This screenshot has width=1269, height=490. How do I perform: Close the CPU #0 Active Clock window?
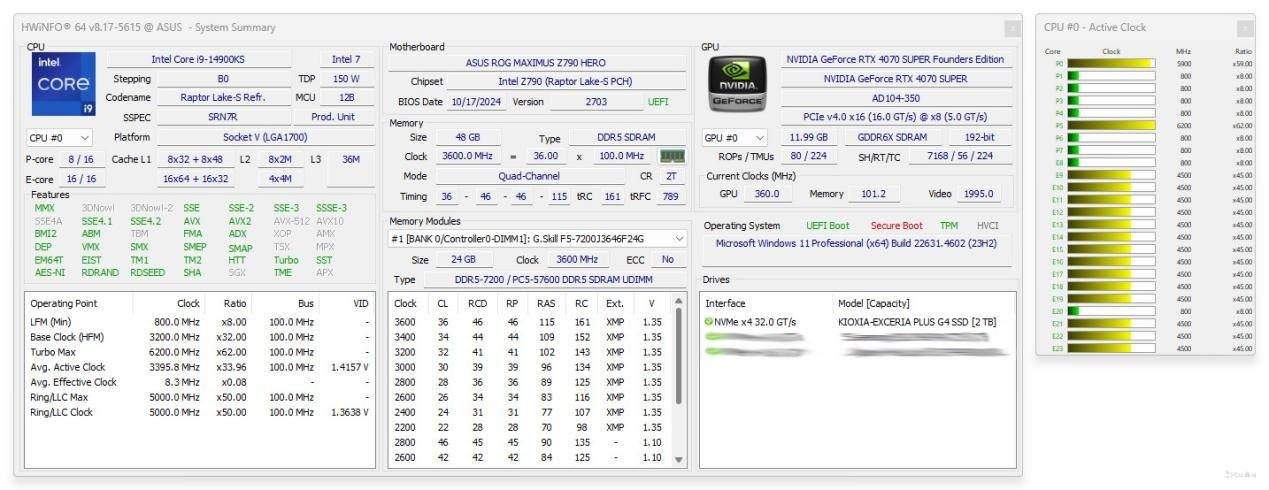[x=1244, y=28]
